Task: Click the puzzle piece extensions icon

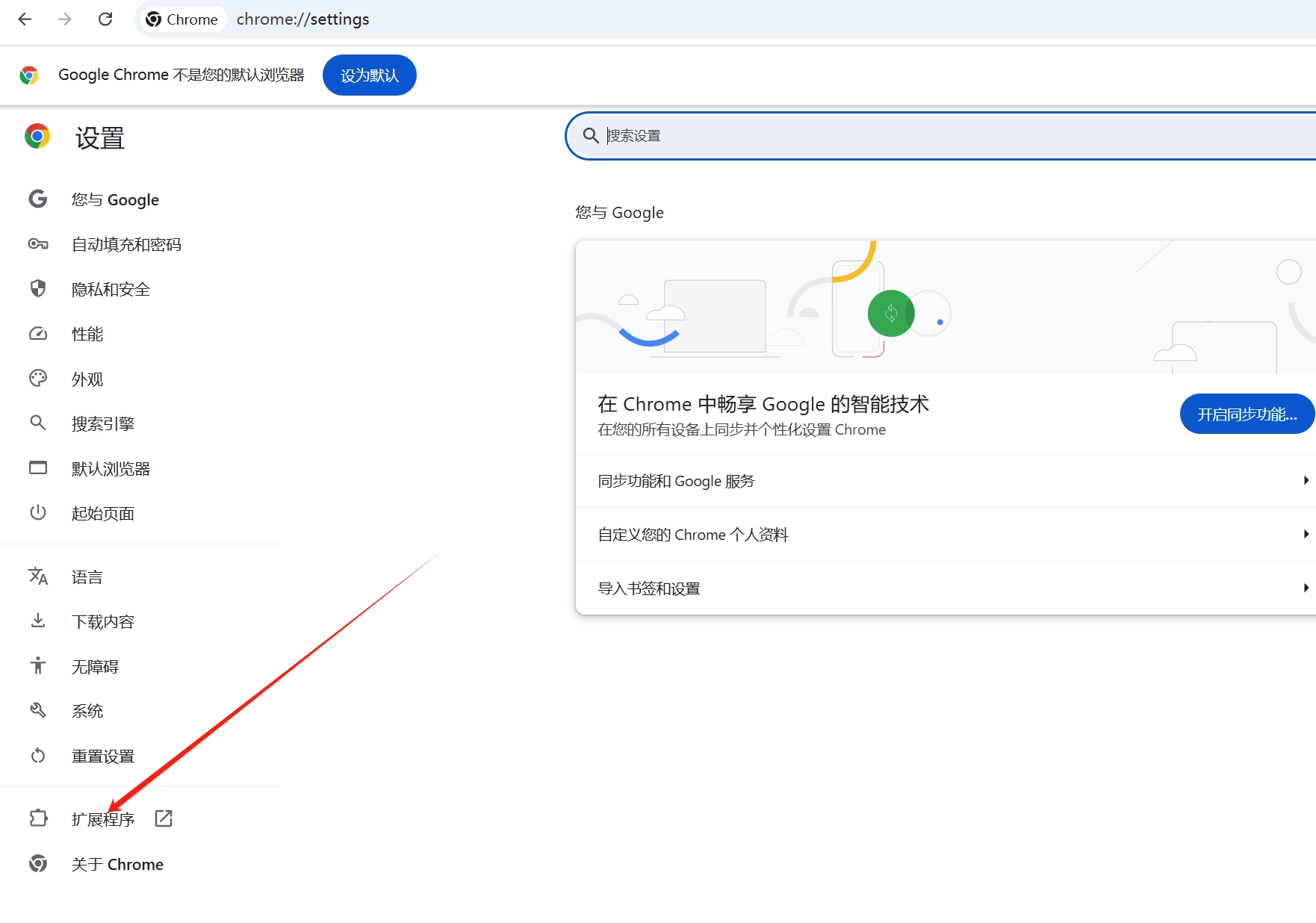Action: (38, 818)
